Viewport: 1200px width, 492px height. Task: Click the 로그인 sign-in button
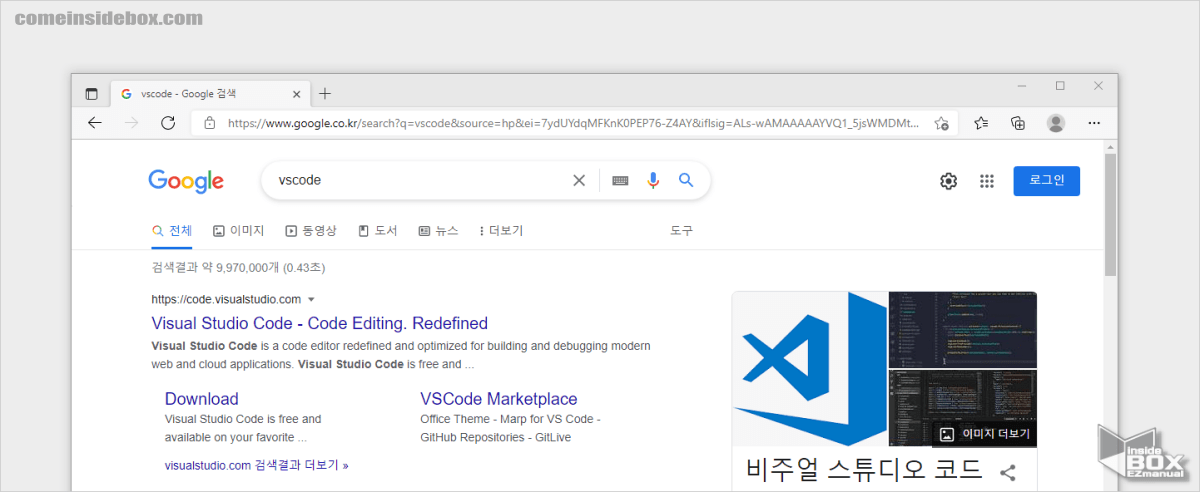(x=1046, y=181)
